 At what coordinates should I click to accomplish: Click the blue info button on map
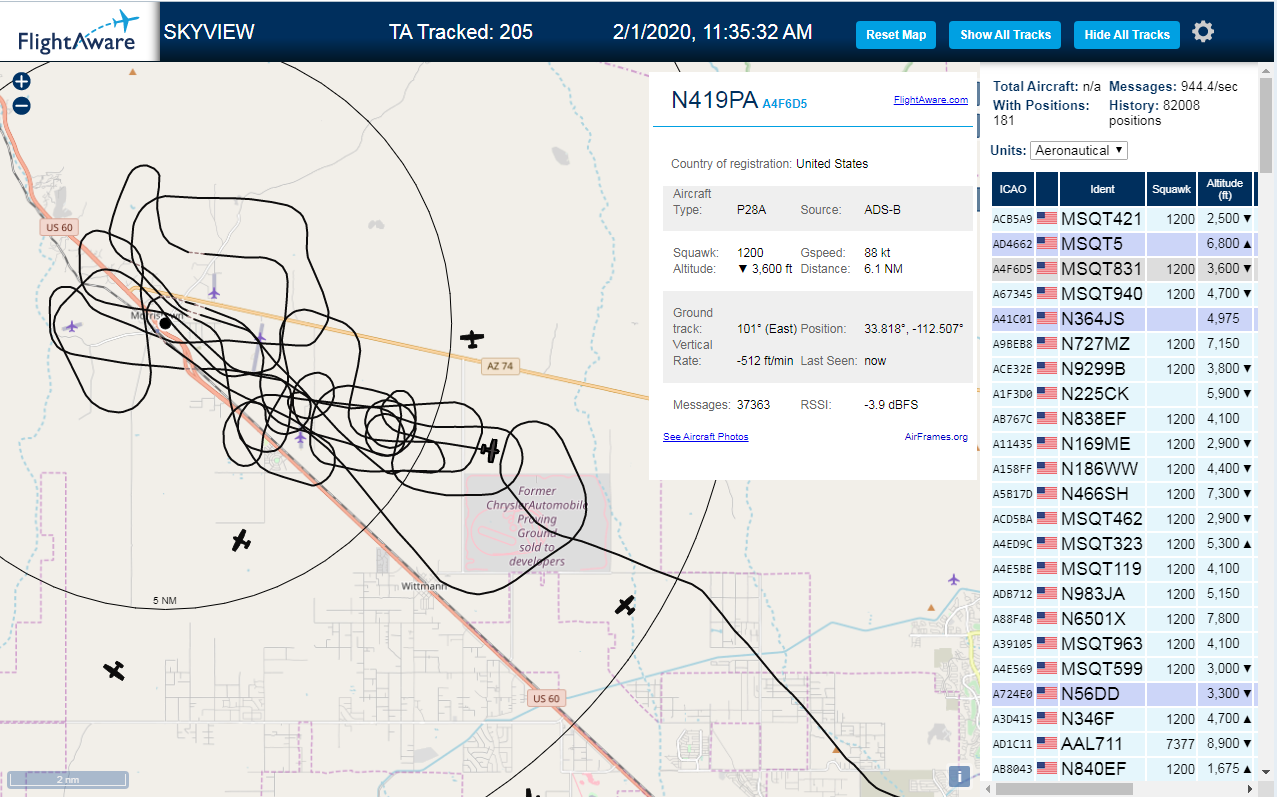point(959,776)
